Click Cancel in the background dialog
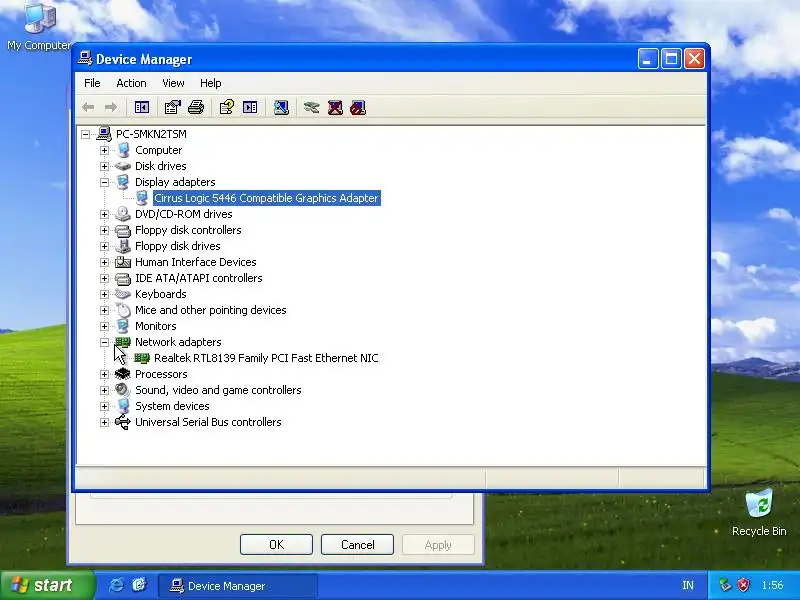The width and height of the screenshot is (800, 600). coord(357,545)
